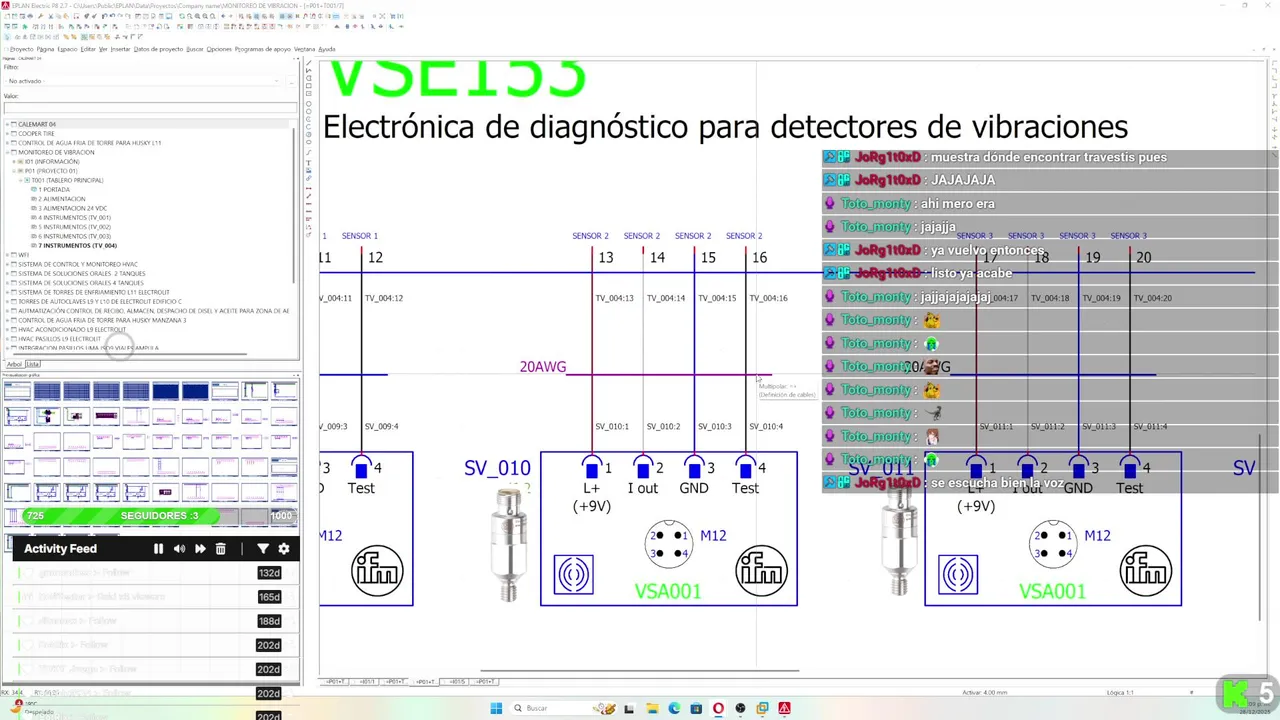Open the Programas de apoyo menu
Screen dimensions: 1280x720
click(263, 49)
